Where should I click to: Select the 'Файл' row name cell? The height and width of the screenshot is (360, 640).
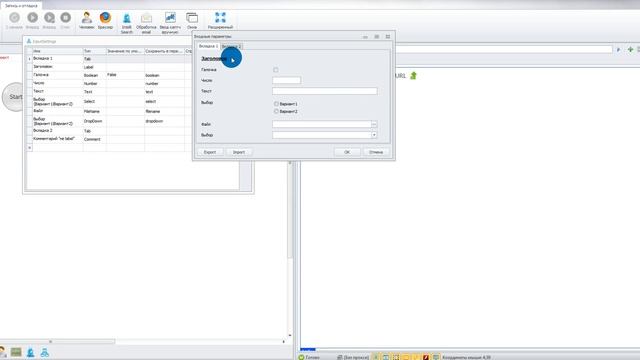pyautogui.click(x=58, y=111)
